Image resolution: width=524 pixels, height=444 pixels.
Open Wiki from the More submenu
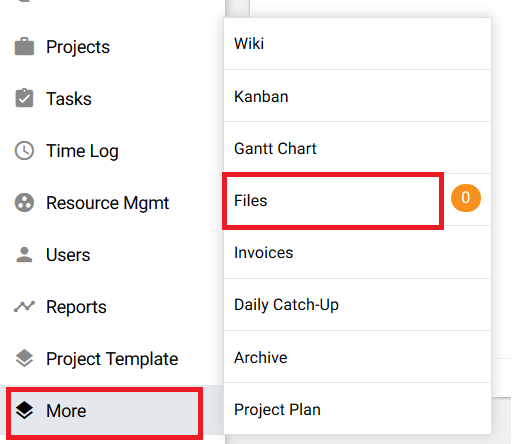[357, 44]
